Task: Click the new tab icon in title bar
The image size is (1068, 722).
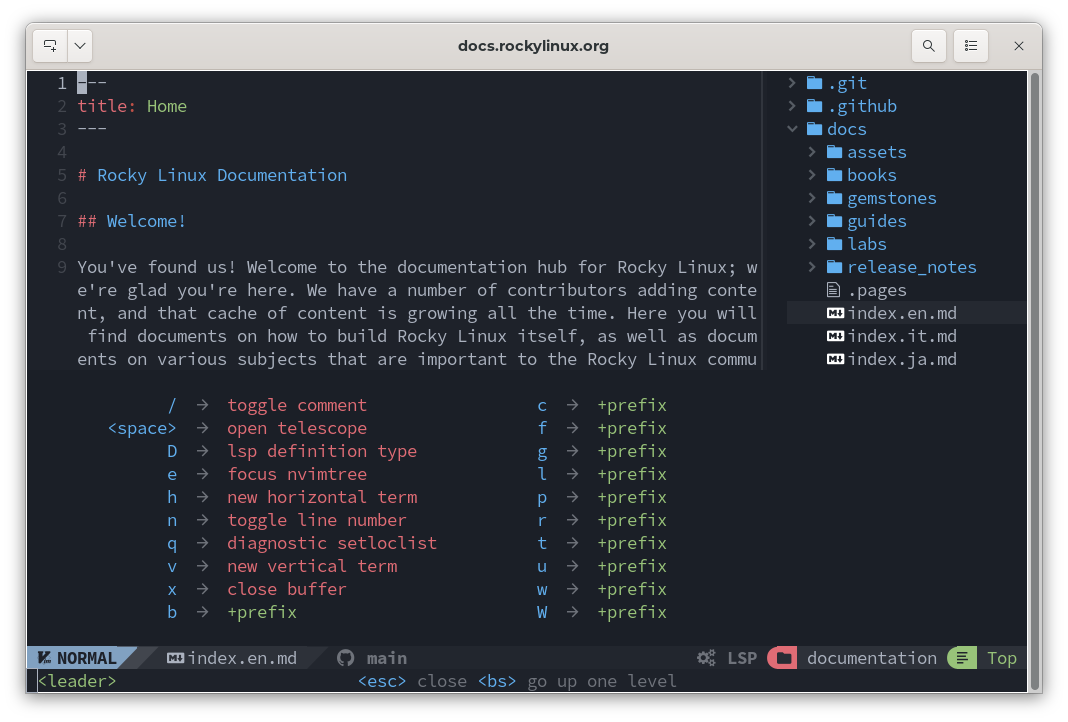Action: pyautogui.click(x=50, y=46)
